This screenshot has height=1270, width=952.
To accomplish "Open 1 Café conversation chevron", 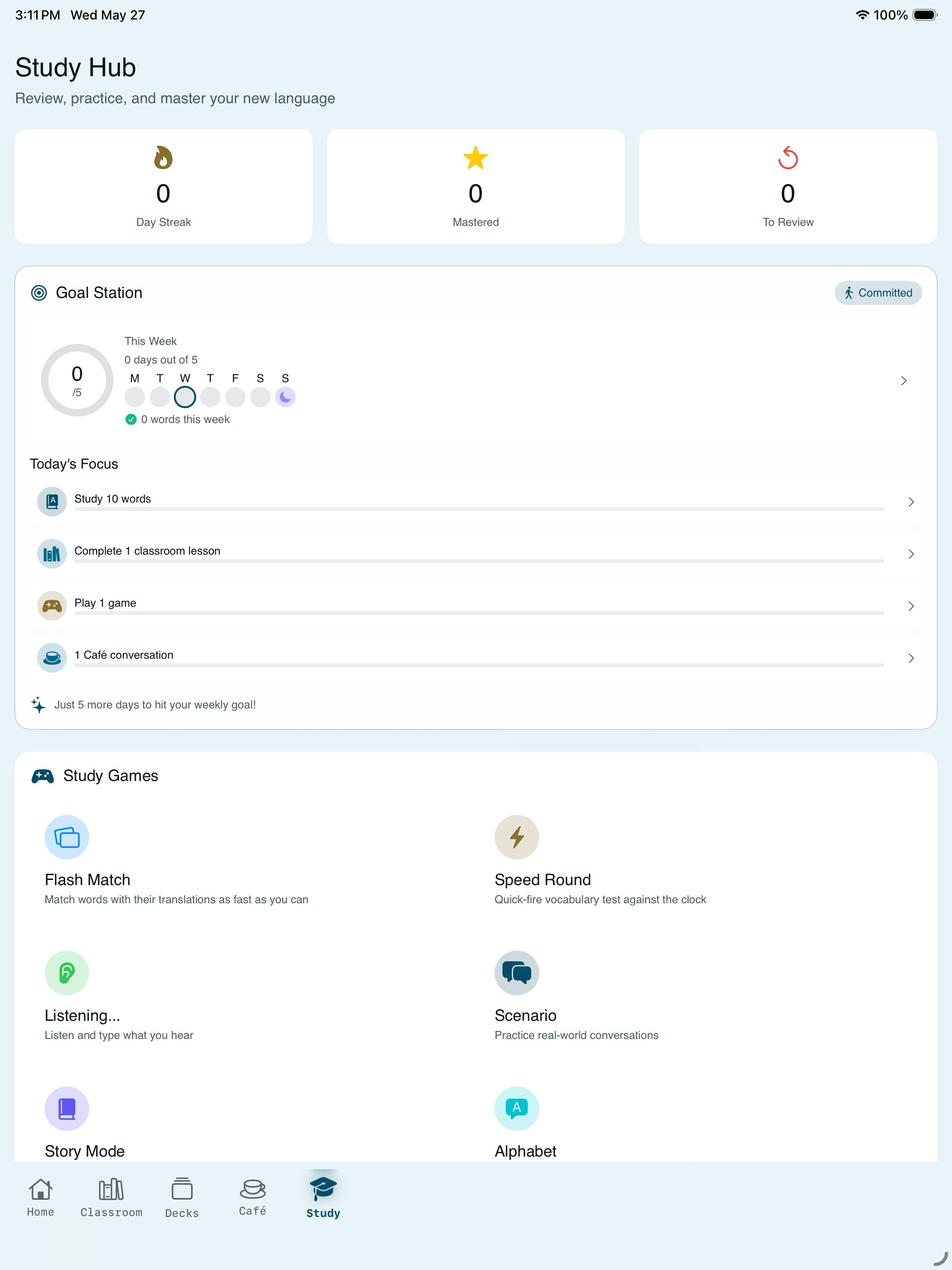I will 911,658.
